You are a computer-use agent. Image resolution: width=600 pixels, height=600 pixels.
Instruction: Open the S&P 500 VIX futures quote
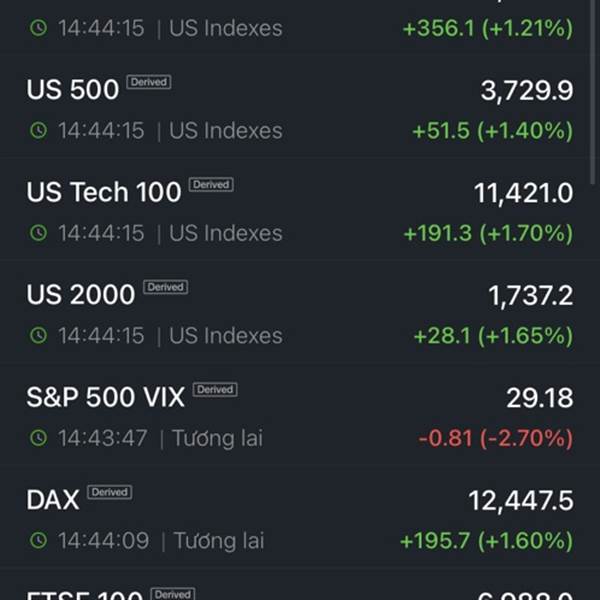click(x=300, y=414)
